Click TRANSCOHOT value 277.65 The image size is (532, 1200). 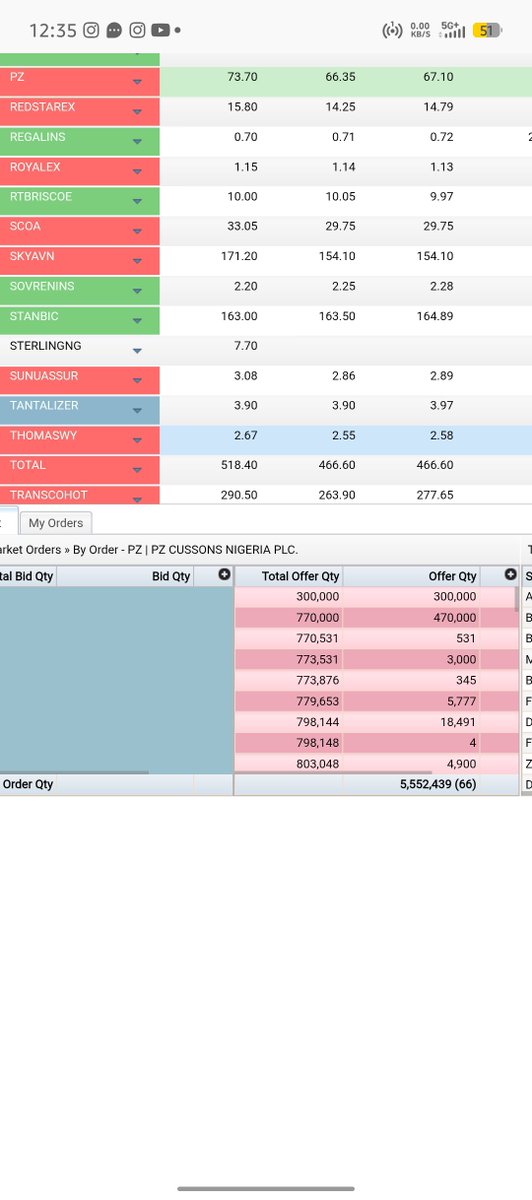(x=433, y=495)
